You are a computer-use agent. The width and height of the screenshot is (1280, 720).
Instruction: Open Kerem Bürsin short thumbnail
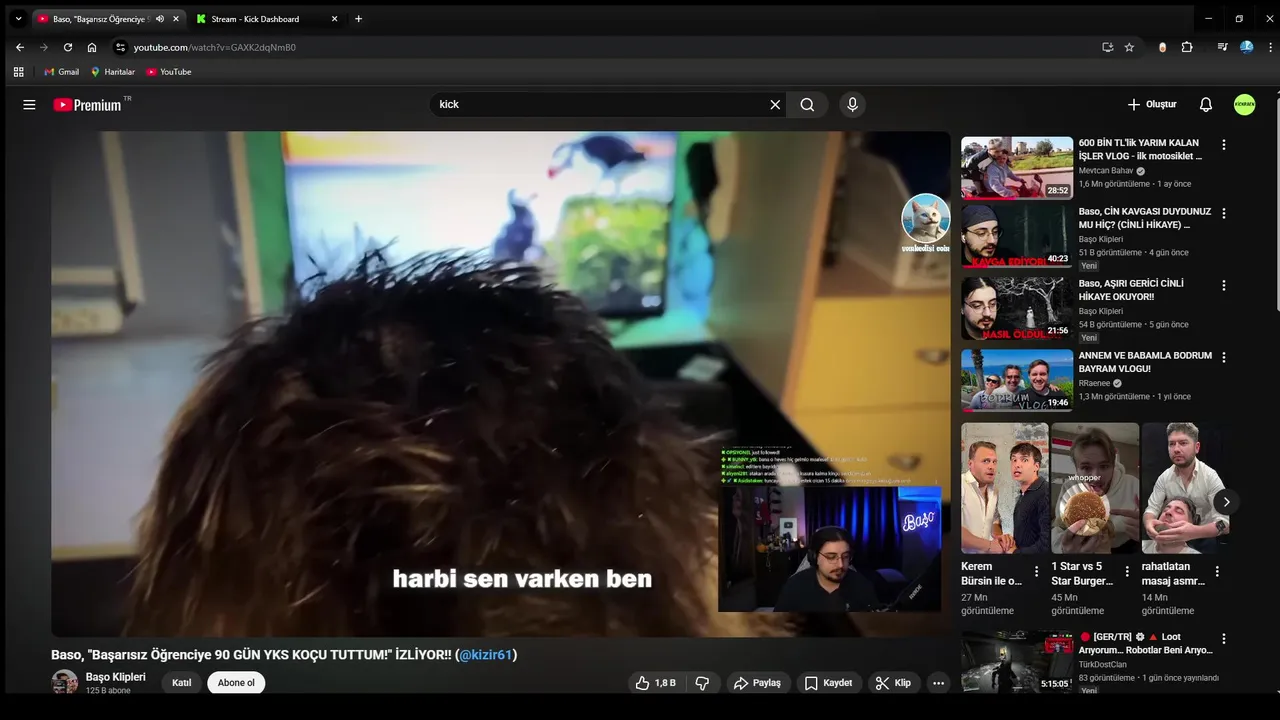click(1005, 488)
